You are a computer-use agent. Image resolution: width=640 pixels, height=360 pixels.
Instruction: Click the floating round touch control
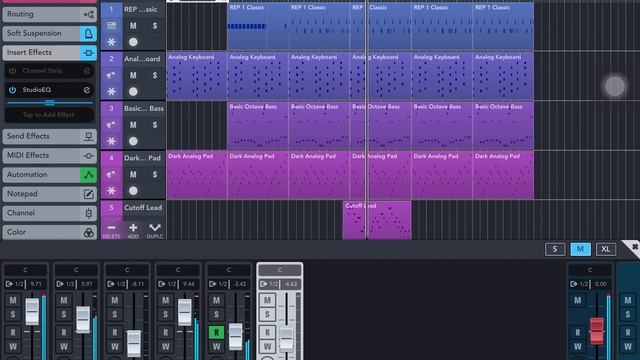(615, 86)
